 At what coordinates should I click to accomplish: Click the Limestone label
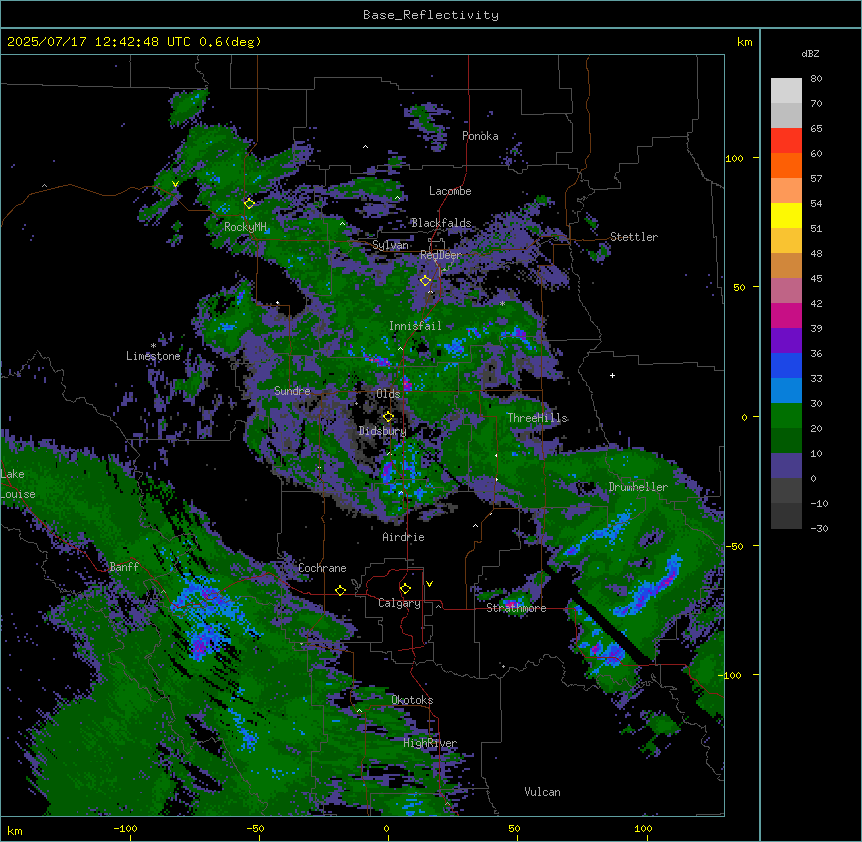click(x=153, y=356)
